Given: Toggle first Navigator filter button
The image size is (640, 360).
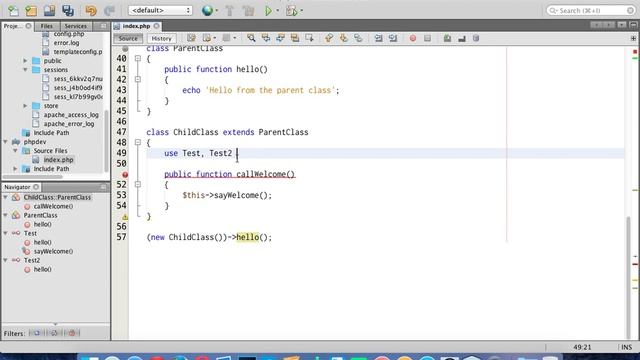Looking at the screenshot, I should click(36, 333).
